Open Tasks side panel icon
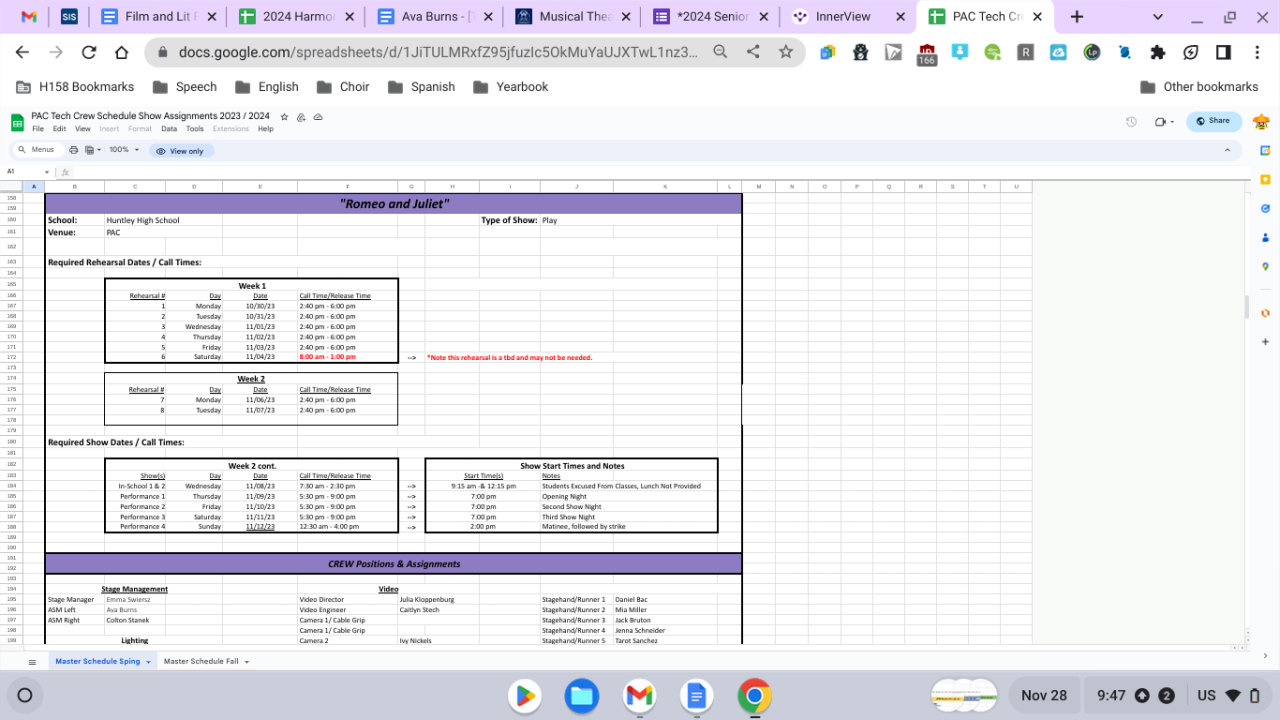Screen dimensions: 1280x720 click(1265, 208)
